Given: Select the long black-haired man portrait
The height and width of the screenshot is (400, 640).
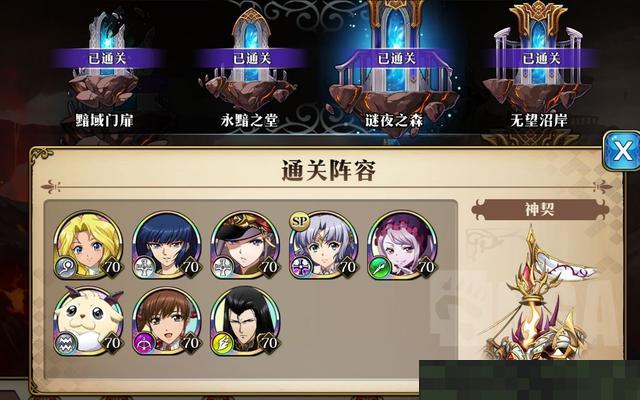Looking at the screenshot, I should pos(245,321).
